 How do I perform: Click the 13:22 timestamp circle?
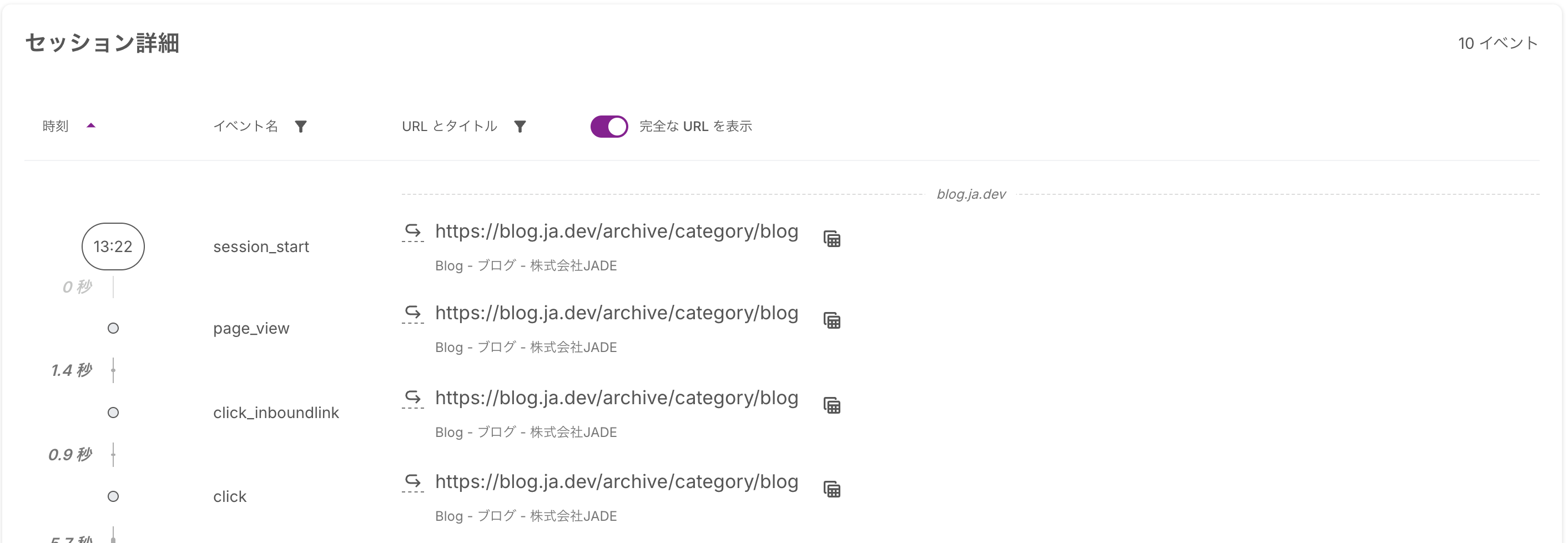tap(113, 247)
